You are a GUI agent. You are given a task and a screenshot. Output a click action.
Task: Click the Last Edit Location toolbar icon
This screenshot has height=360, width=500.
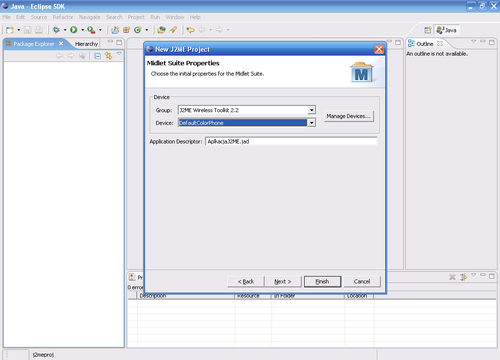[x=190, y=30]
